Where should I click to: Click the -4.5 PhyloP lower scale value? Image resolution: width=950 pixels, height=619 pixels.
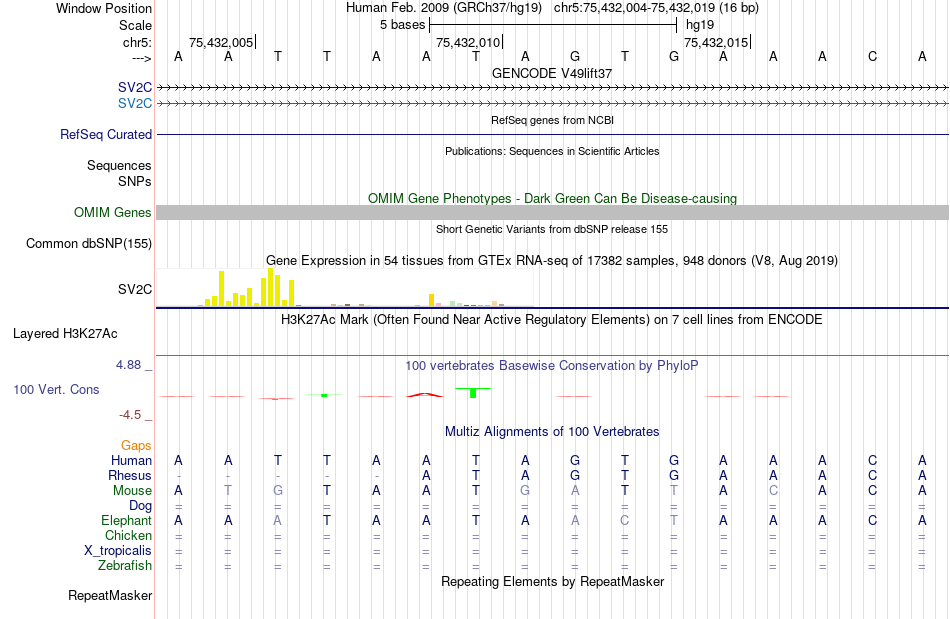[x=130, y=415]
